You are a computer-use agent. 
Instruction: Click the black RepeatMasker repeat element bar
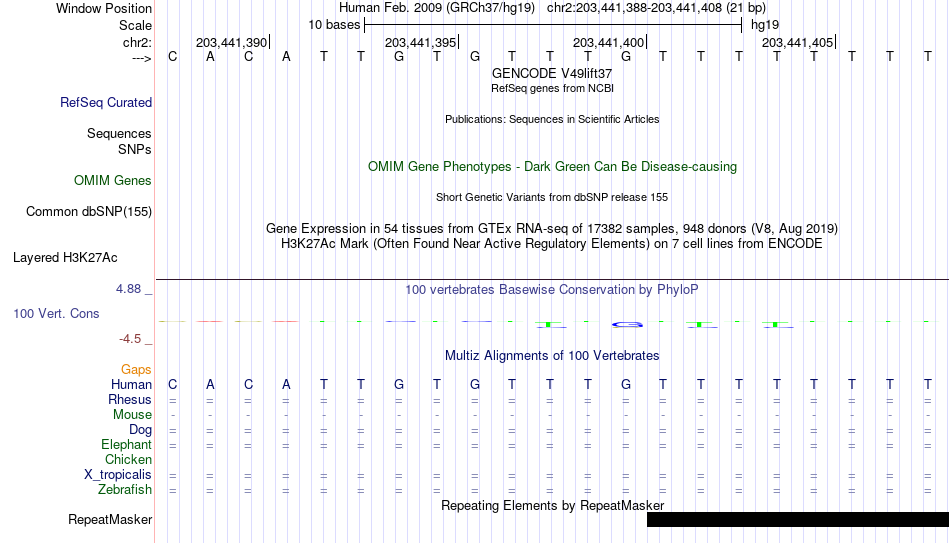(x=798, y=519)
